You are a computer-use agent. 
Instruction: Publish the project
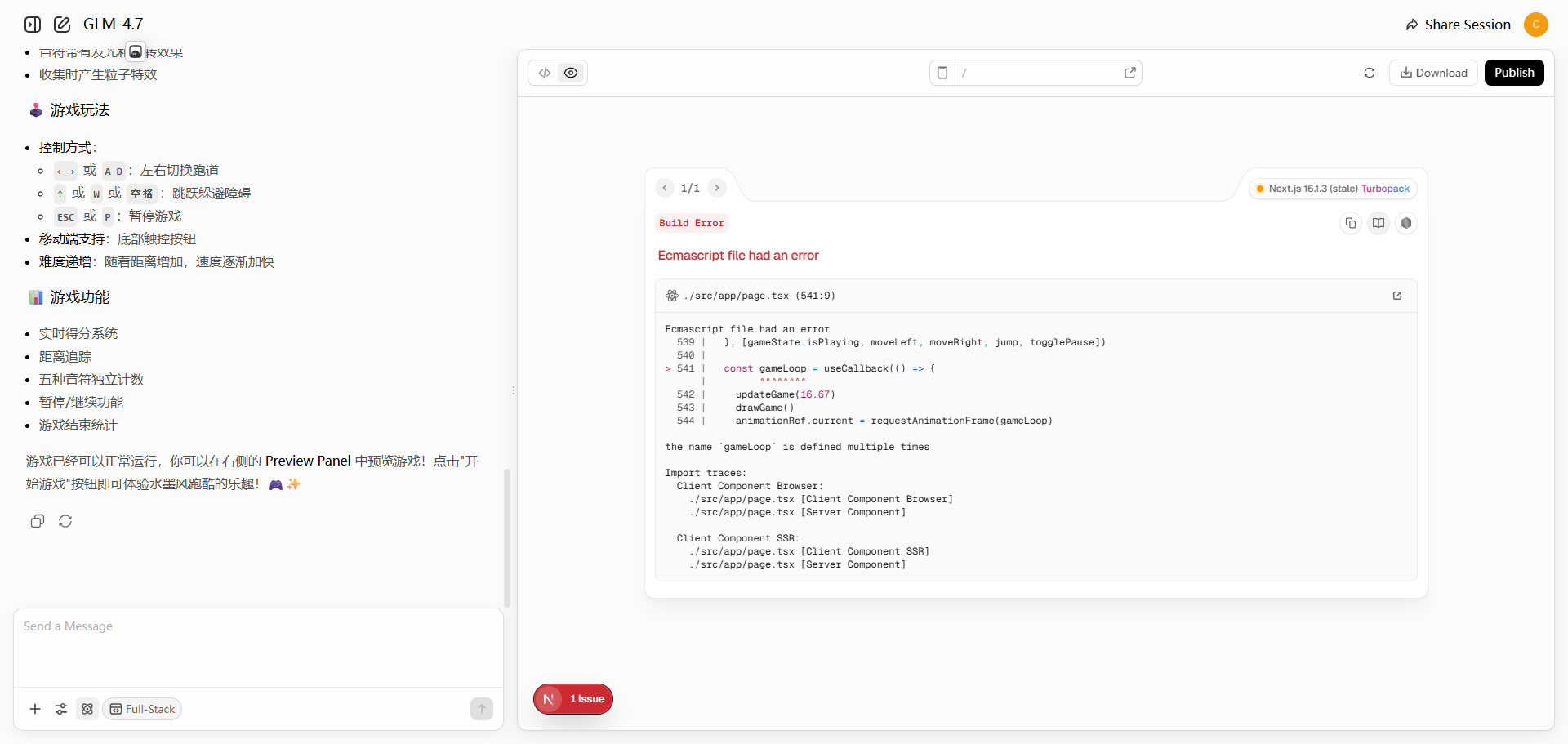point(1514,73)
